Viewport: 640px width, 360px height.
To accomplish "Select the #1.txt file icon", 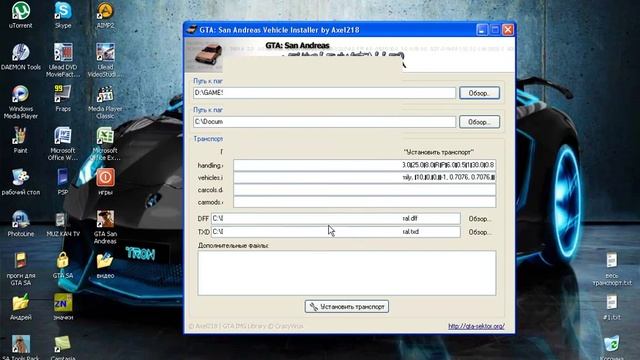I will point(611,308).
